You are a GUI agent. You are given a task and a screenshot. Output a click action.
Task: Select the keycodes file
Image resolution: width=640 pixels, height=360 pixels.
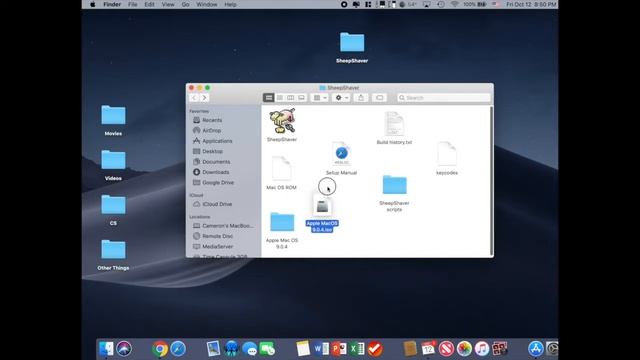click(447, 154)
